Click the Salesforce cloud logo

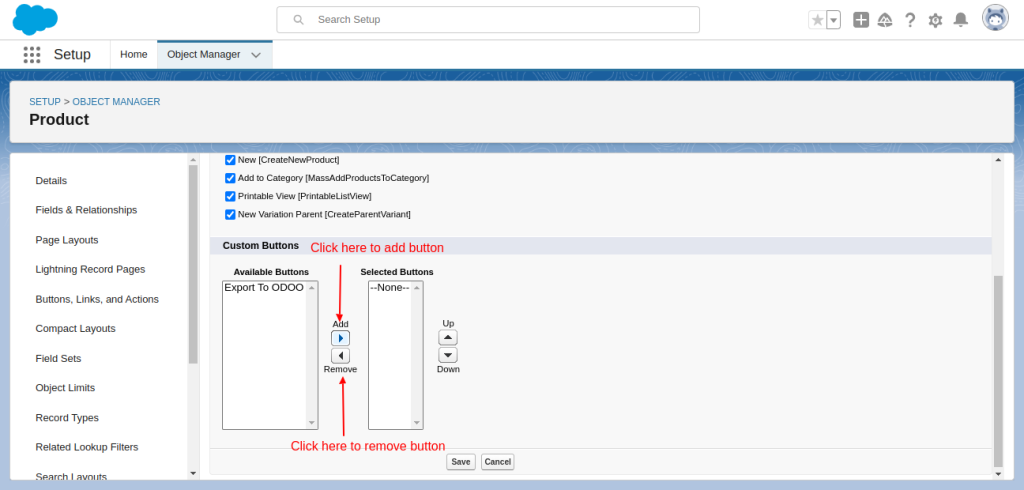[x=35, y=19]
